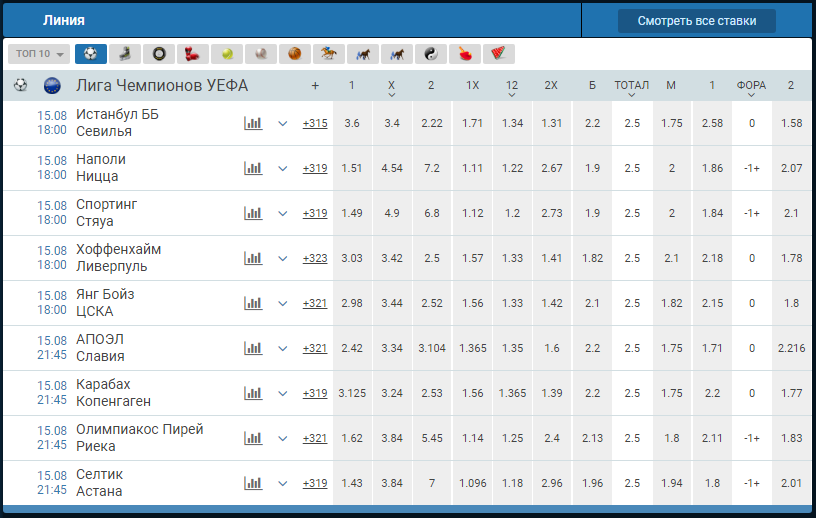Open +323 extra markets for Хоффенхайм – Ливерпуль
The image size is (816, 518).
315,258
